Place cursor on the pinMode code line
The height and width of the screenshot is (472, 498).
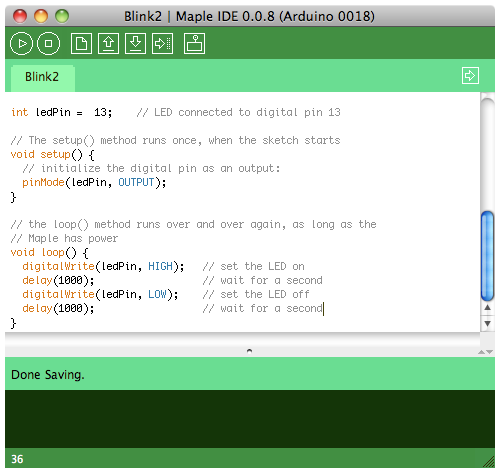94,183
